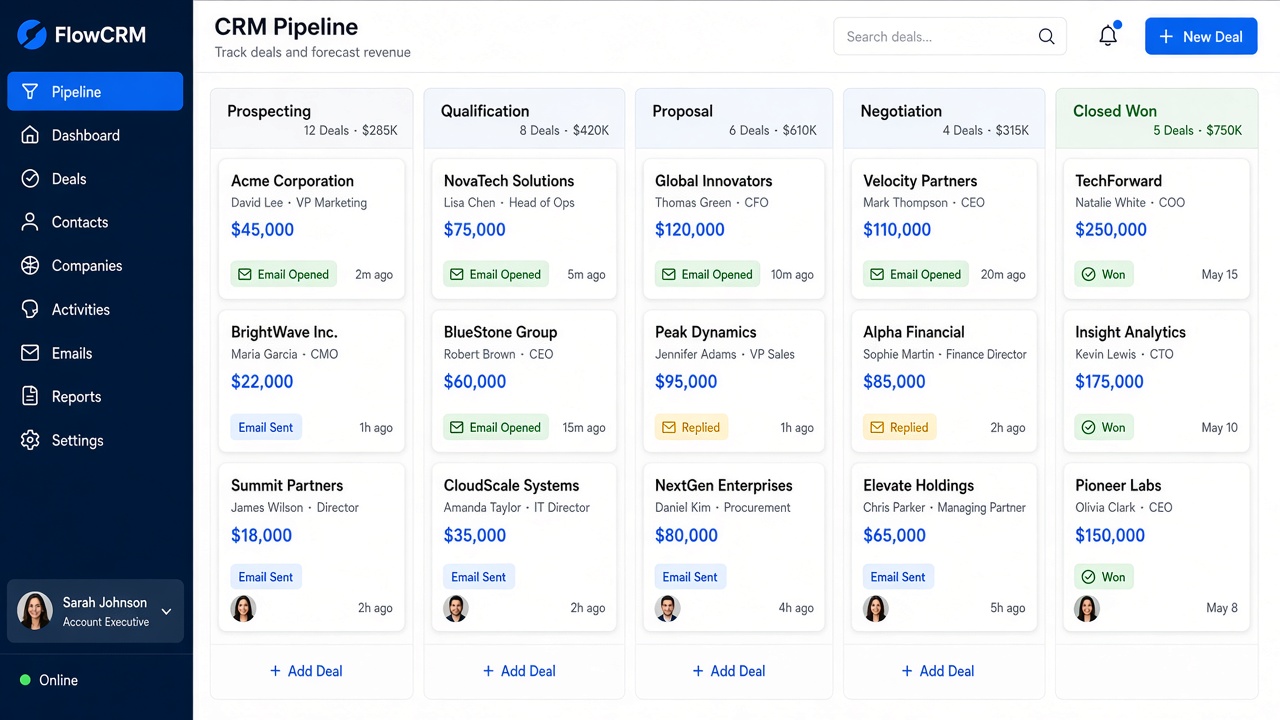The height and width of the screenshot is (720, 1280).
Task: Click the Emails envelope icon in sidebar
Action: click(x=30, y=353)
